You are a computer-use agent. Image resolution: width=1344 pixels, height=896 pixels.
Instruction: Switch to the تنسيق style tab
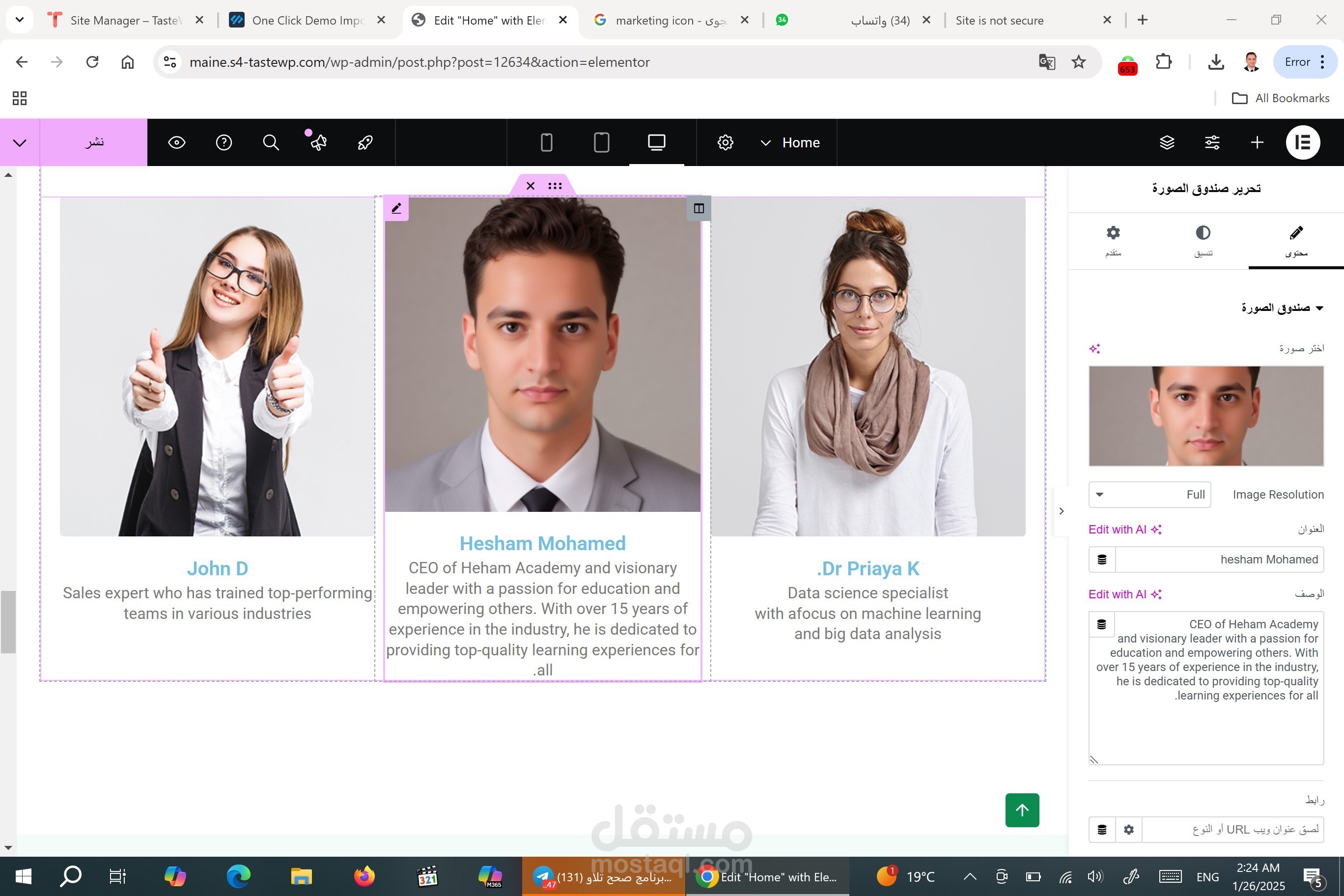pyautogui.click(x=1203, y=240)
